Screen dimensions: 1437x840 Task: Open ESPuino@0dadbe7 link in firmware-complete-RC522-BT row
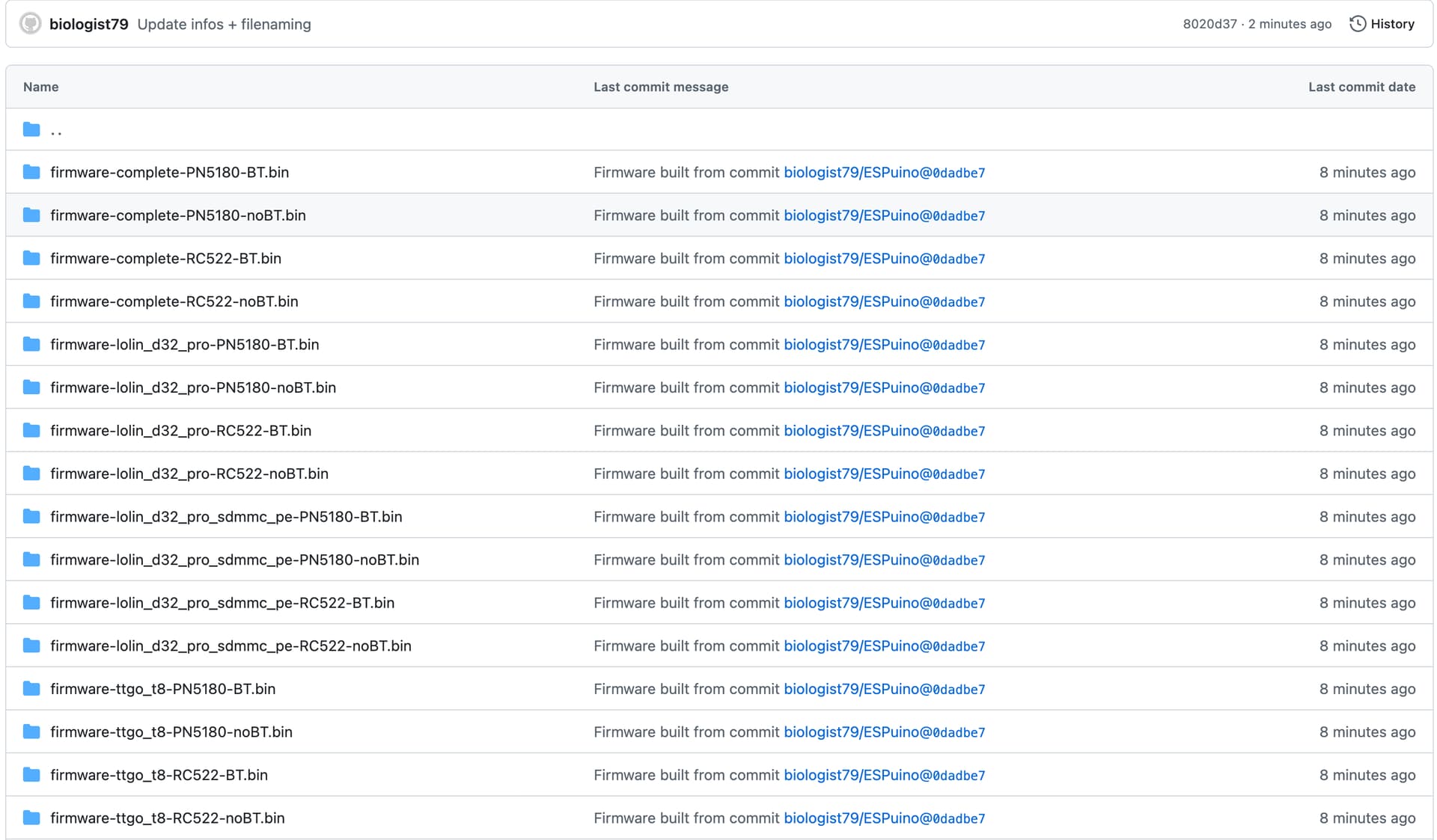884,259
